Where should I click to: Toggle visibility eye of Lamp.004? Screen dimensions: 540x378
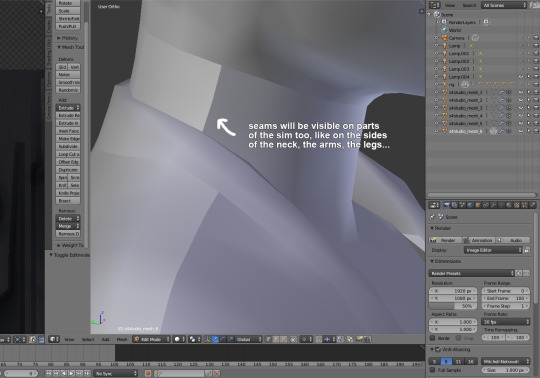[x=521, y=77]
